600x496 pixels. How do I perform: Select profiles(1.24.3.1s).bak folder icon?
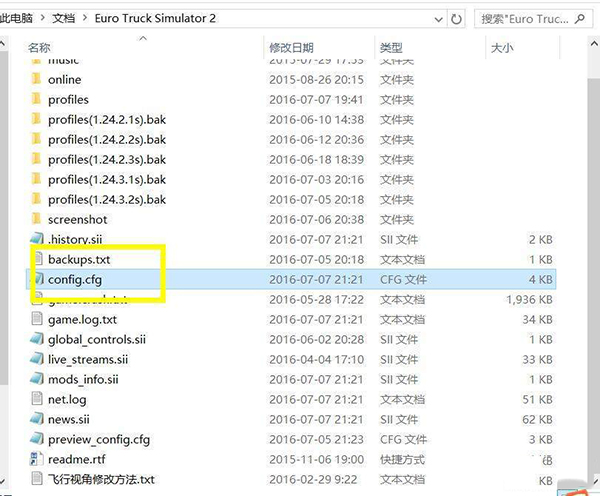click(36, 179)
